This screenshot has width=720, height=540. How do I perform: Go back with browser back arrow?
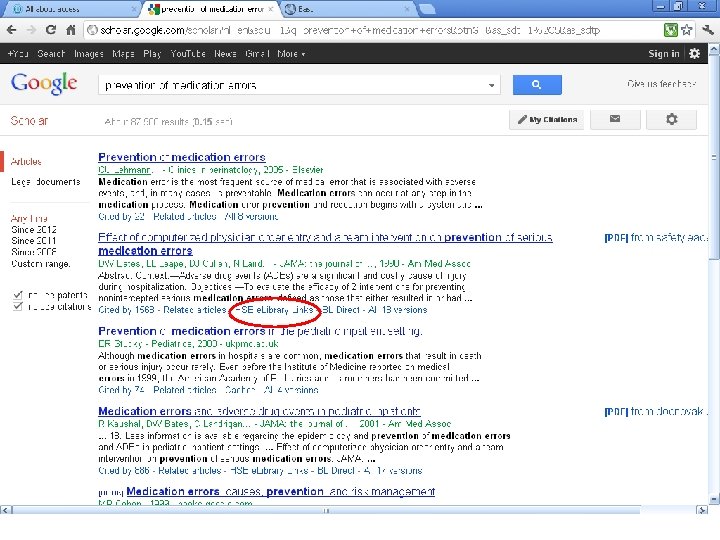(x=11, y=30)
